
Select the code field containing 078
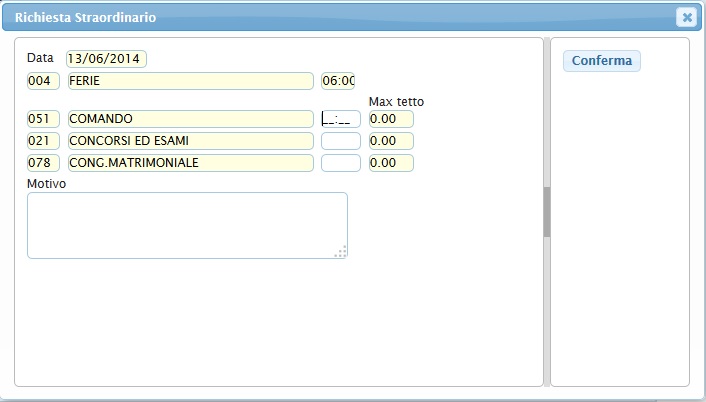coord(44,163)
